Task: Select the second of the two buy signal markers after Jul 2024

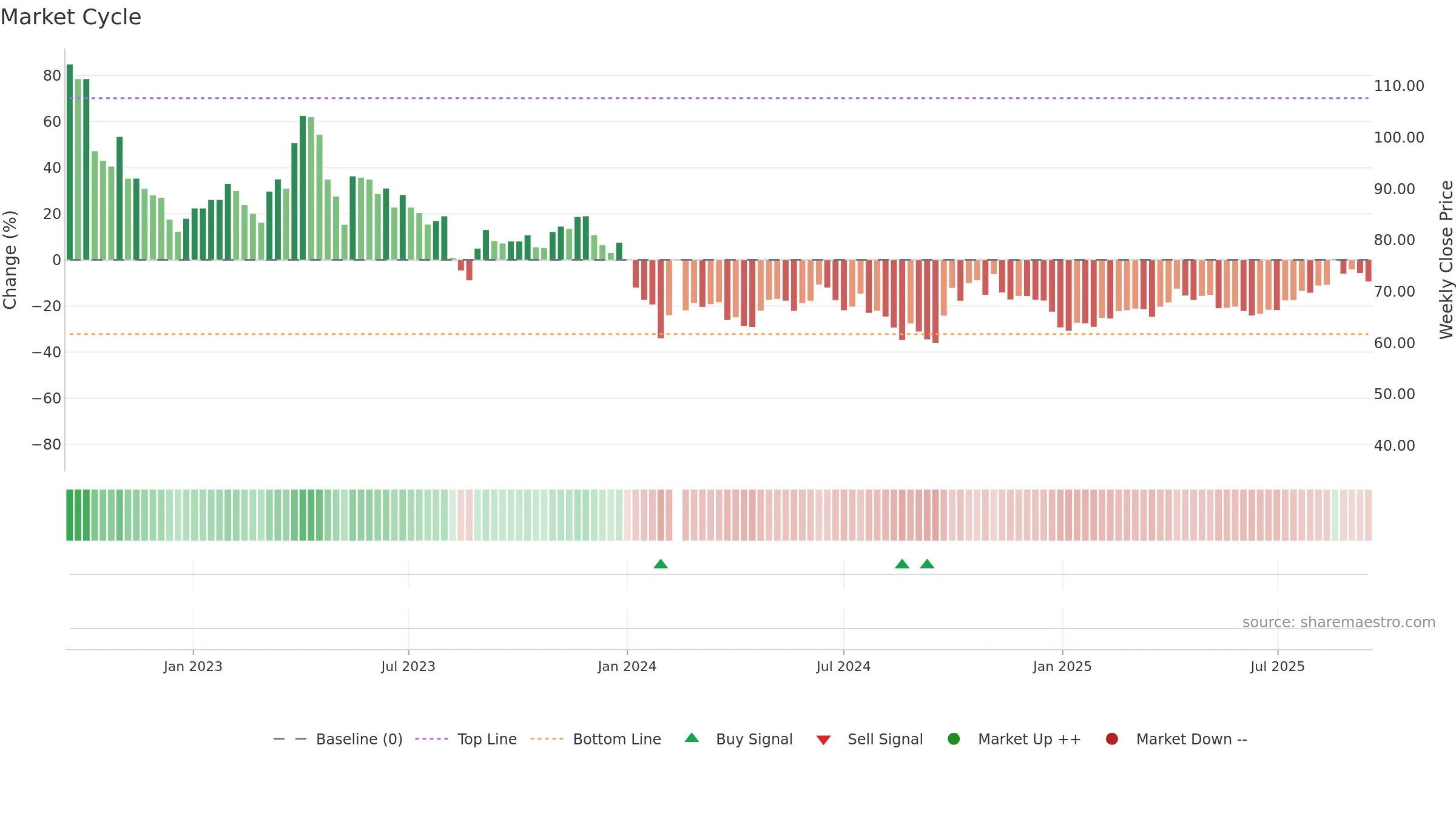Action: [927, 564]
